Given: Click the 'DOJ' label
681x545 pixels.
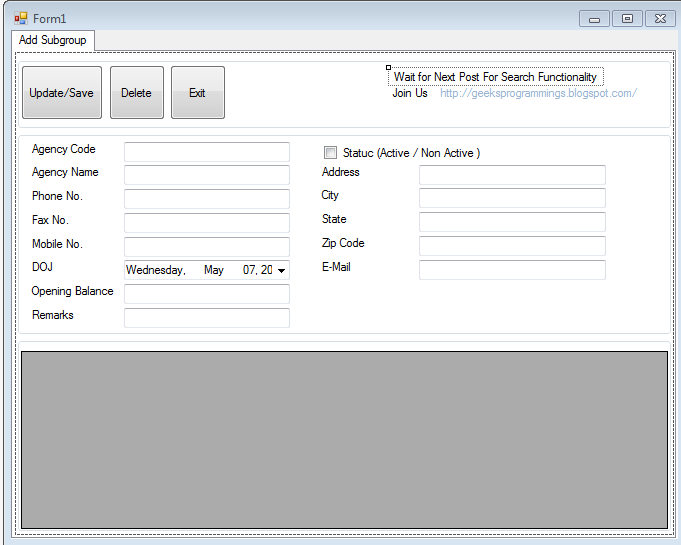Looking at the screenshot, I should tap(42, 267).
